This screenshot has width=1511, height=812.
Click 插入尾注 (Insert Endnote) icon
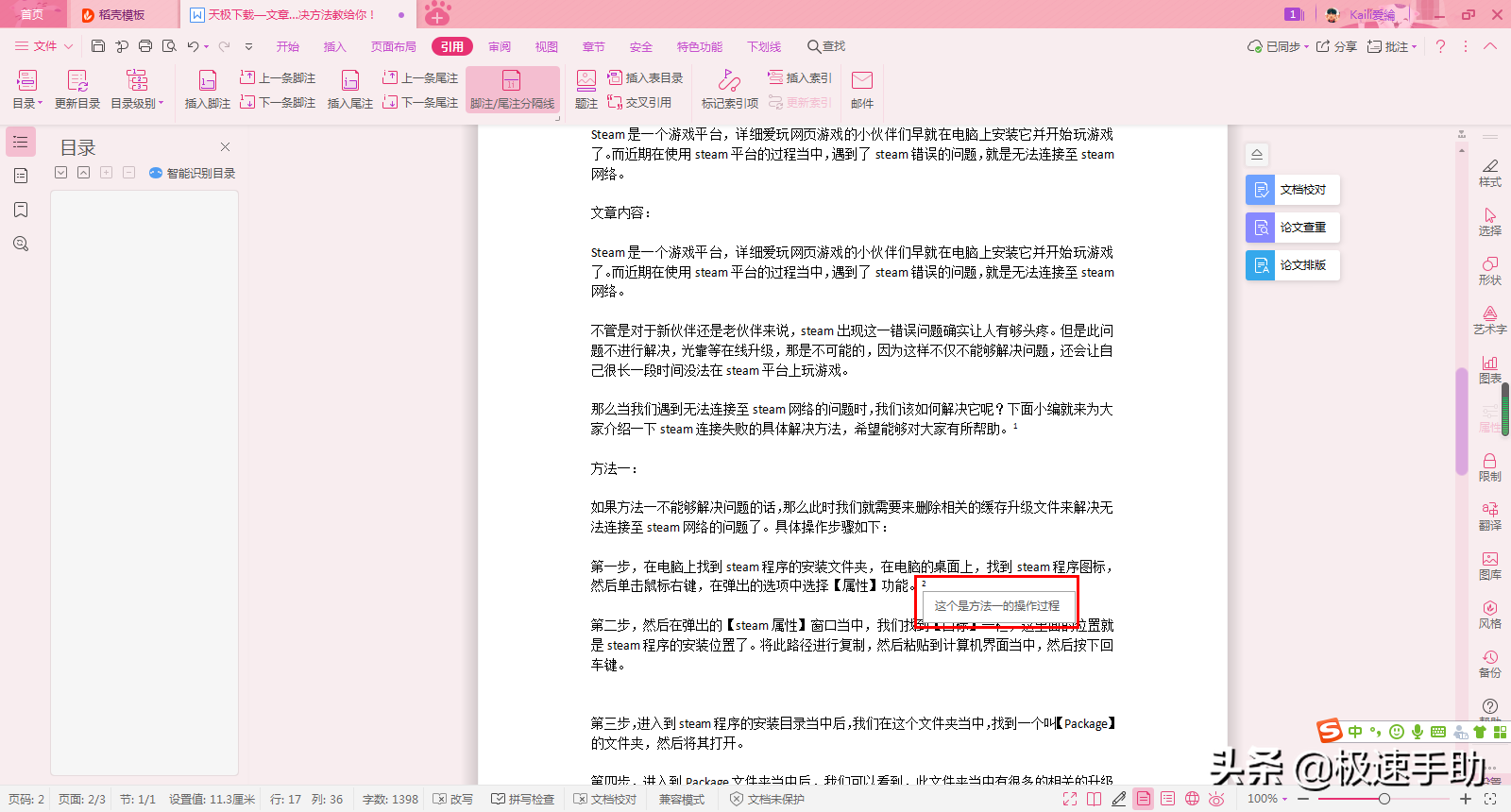point(350,91)
